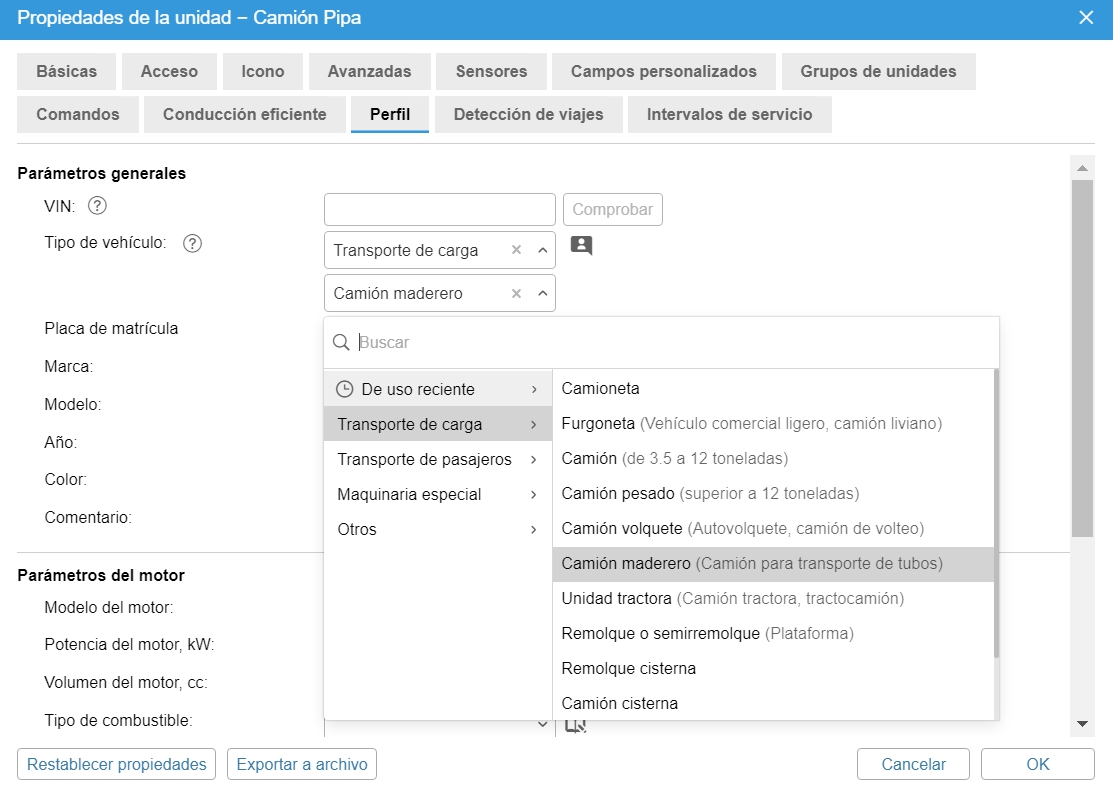Image resolution: width=1113 pixels, height=787 pixels.
Task: Click the search magnifier icon
Action: (x=341, y=342)
